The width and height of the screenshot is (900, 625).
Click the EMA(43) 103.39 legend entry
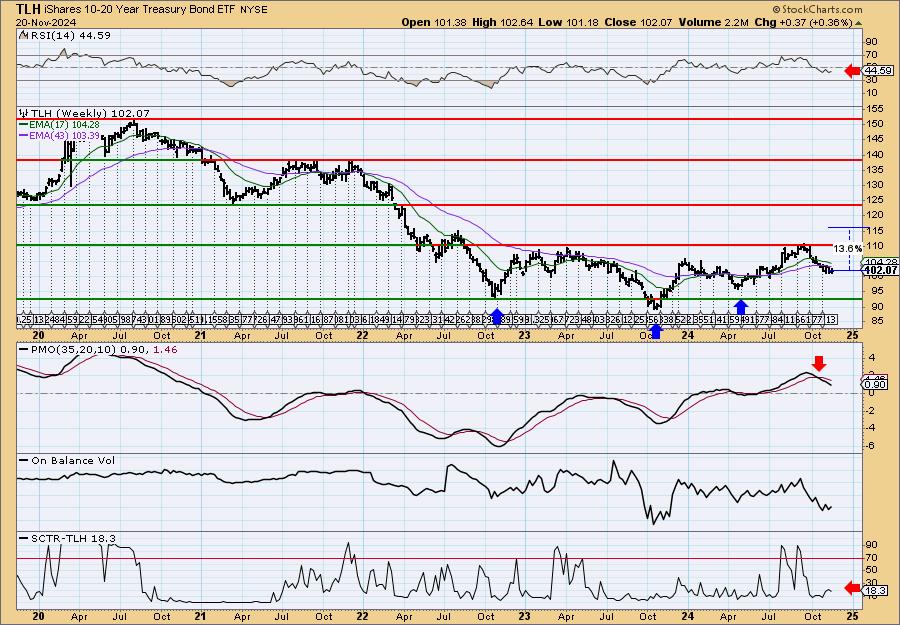[x=60, y=135]
